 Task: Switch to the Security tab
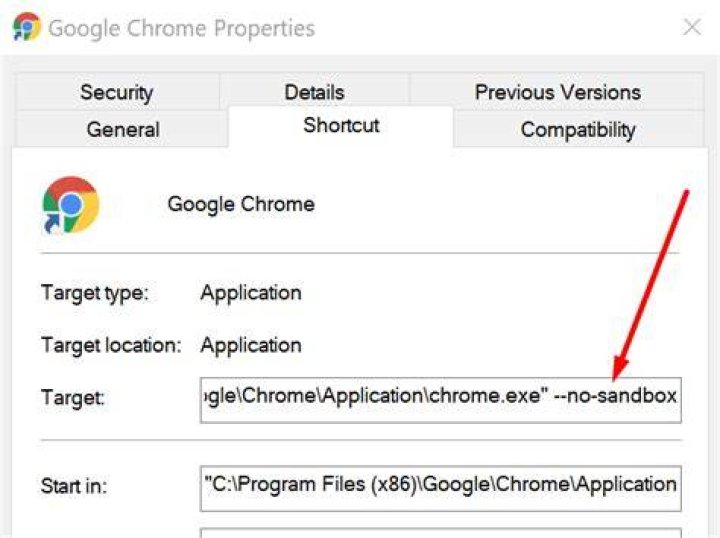pyautogui.click(x=117, y=92)
